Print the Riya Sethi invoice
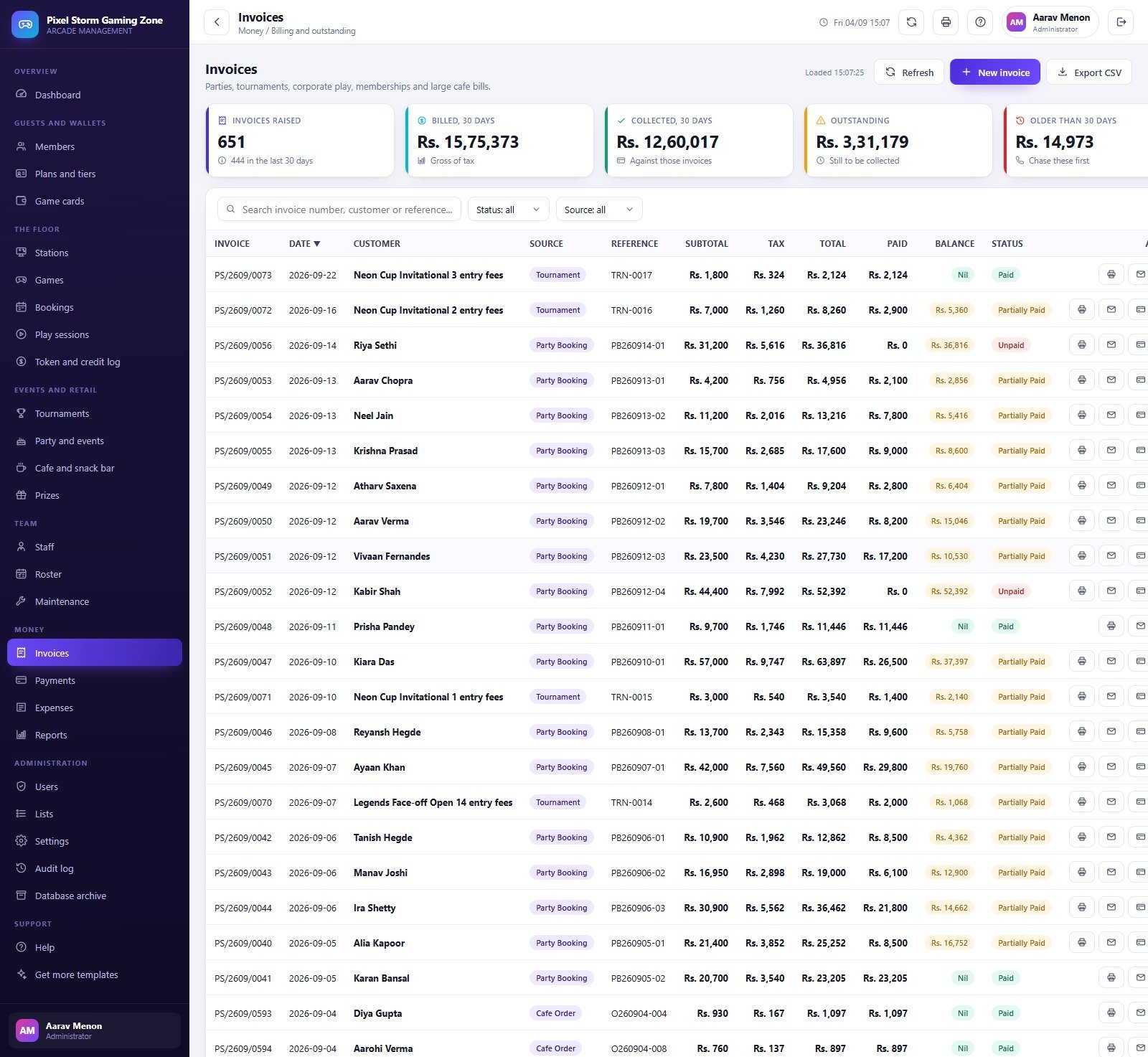The height and width of the screenshot is (1057, 1148). (1082, 345)
